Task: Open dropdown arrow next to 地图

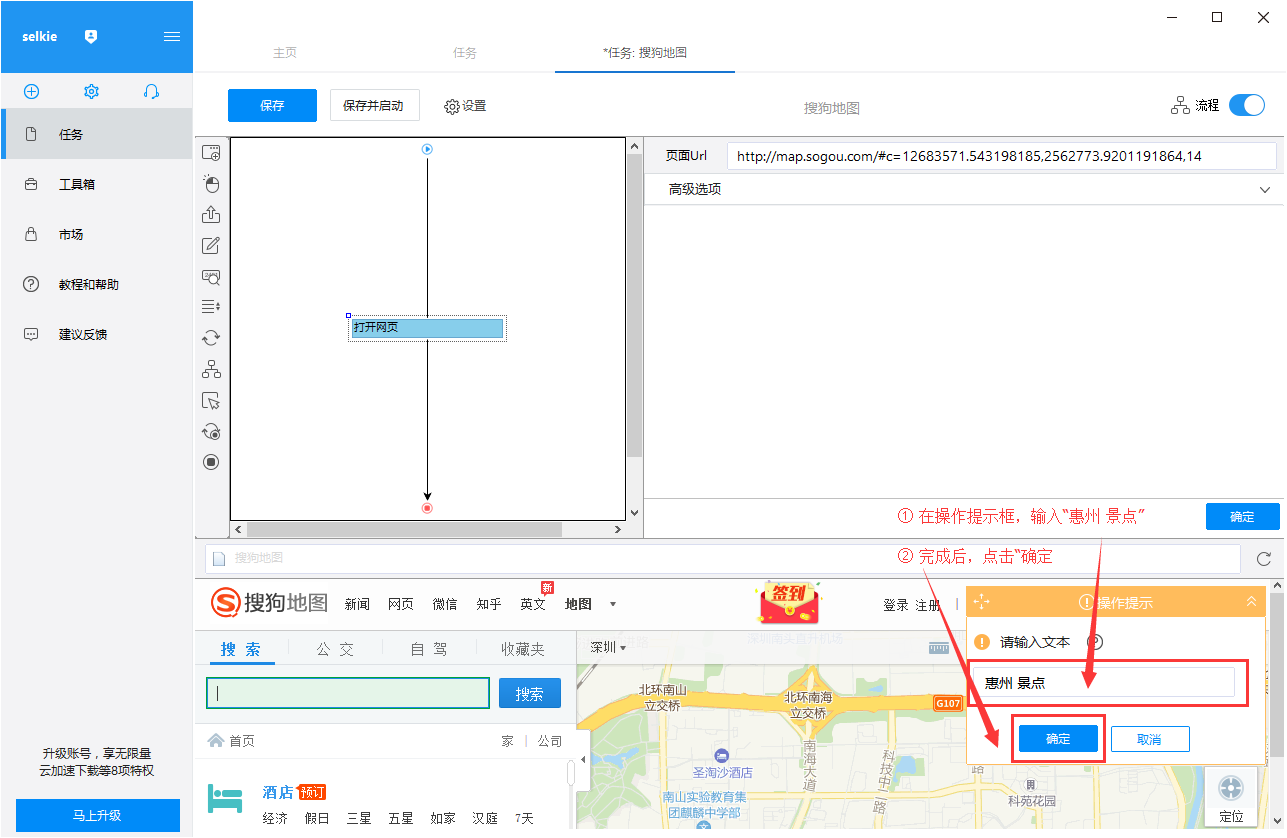Action: coord(613,604)
